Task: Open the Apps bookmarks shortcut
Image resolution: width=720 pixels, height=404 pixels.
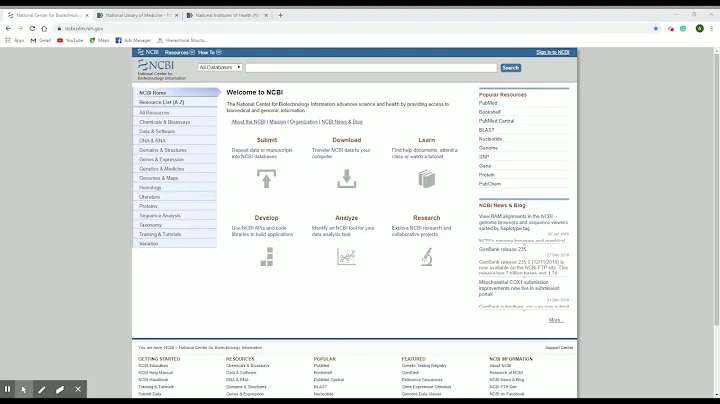Action: (15, 40)
